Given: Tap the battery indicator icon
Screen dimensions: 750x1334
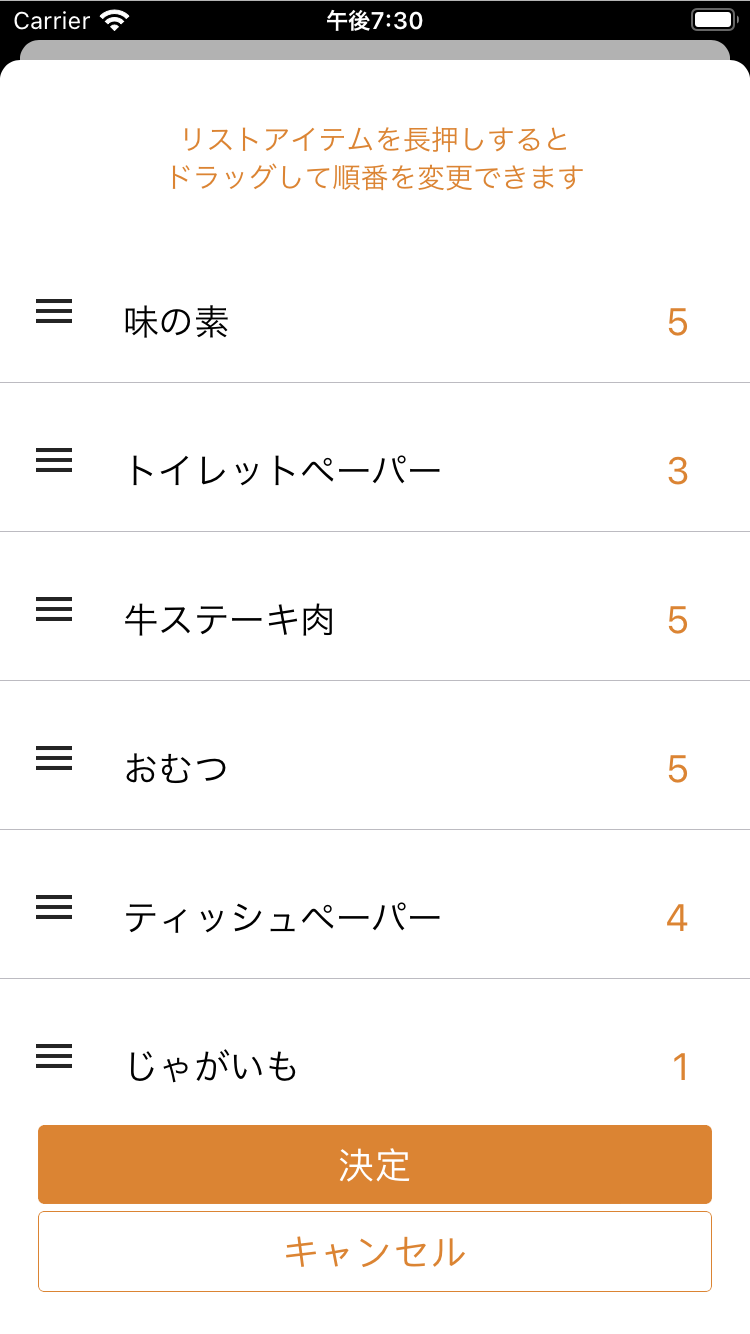Looking at the screenshot, I should 712,20.
